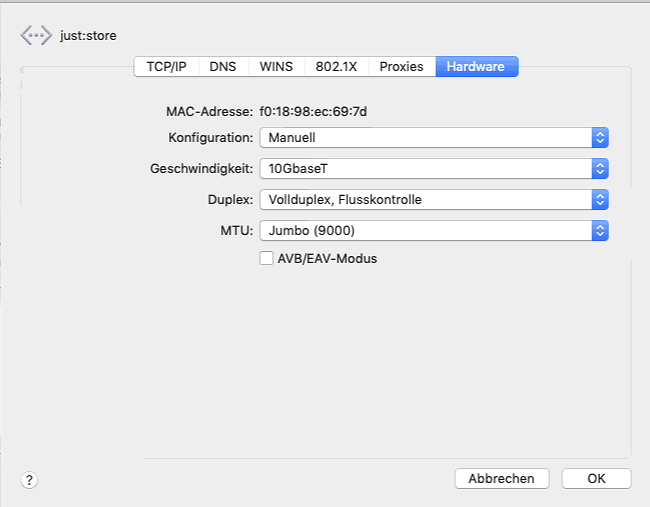The height and width of the screenshot is (507, 650).
Task: Switch to the WINS tab
Action: click(276, 66)
